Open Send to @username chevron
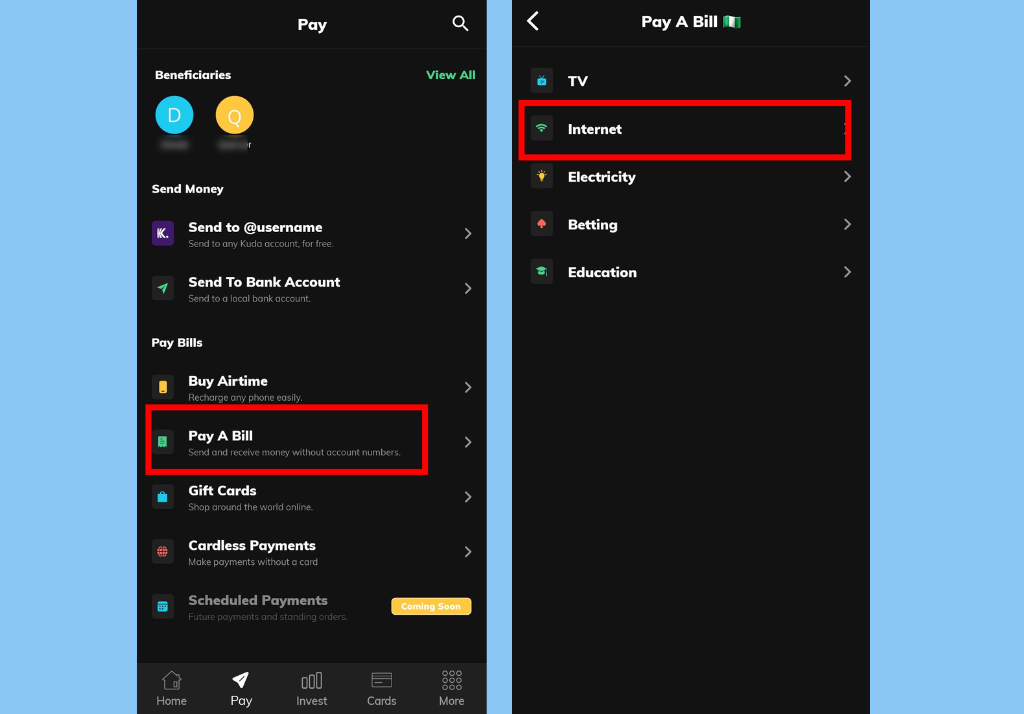1024x714 pixels. [468, 233]
